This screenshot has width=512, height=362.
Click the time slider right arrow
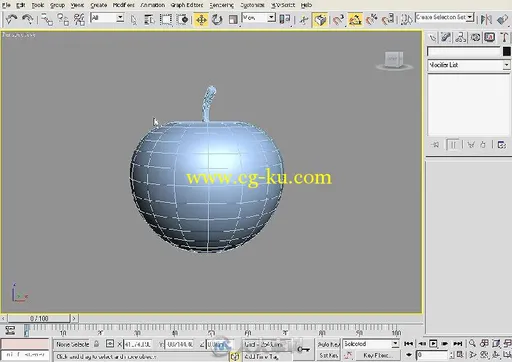point(74,318)
